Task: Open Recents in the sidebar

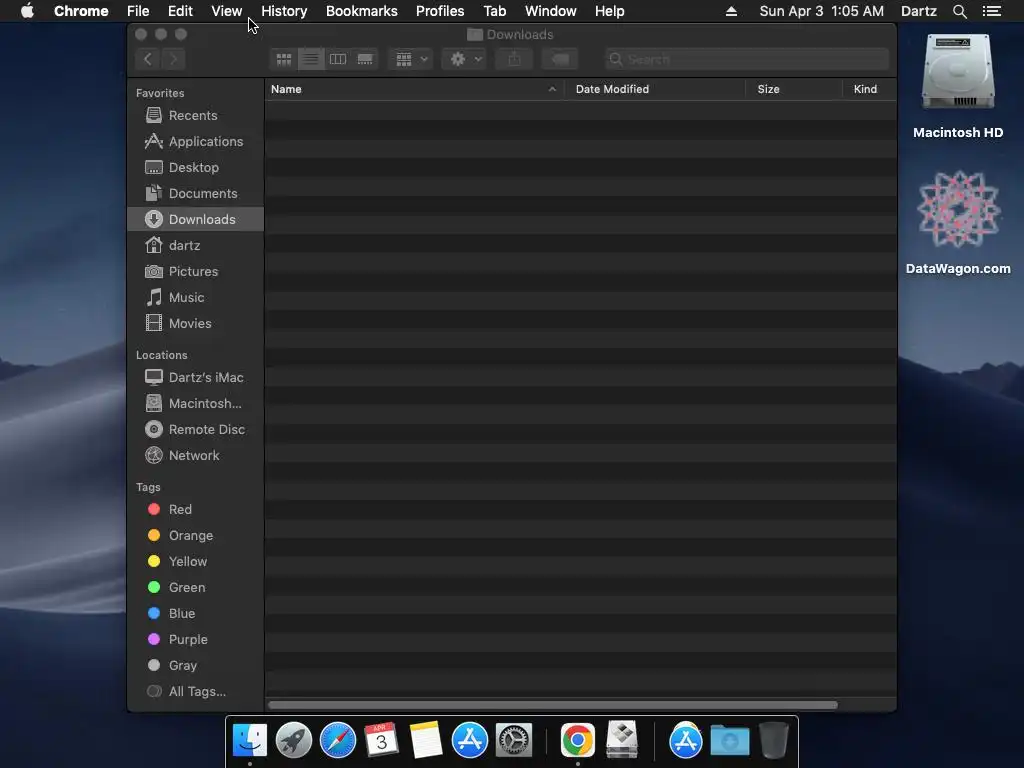Action: 195,116
